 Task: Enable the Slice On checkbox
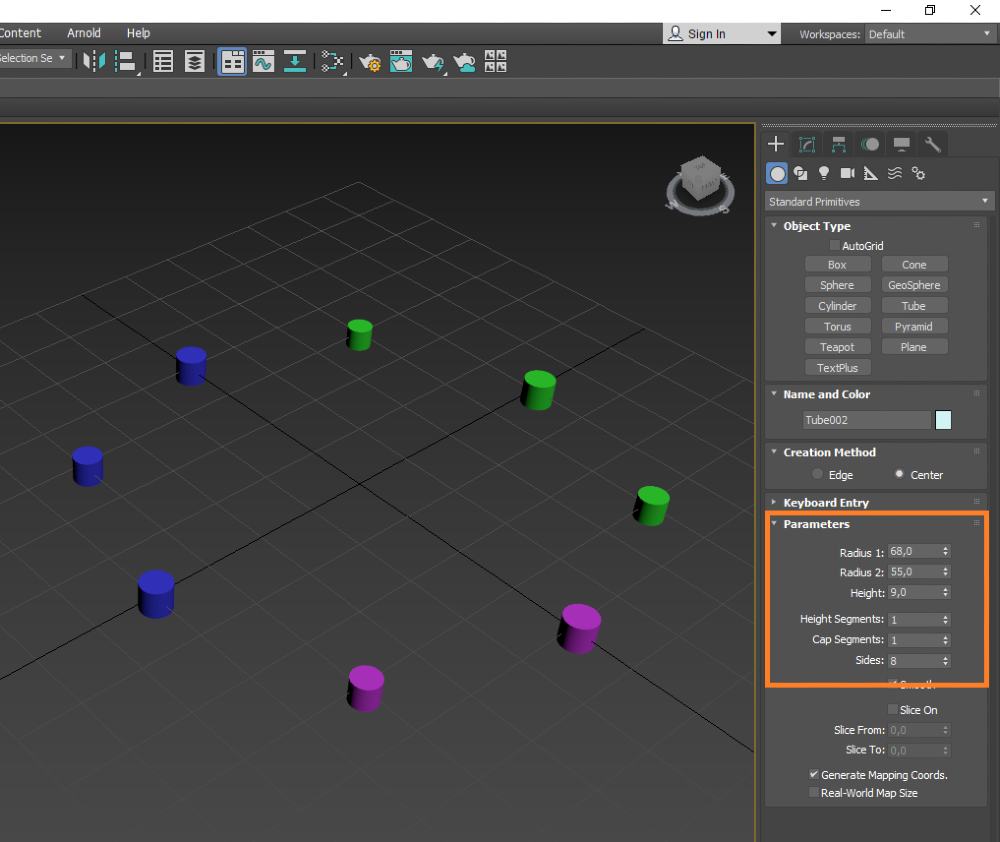click(893, 709)
